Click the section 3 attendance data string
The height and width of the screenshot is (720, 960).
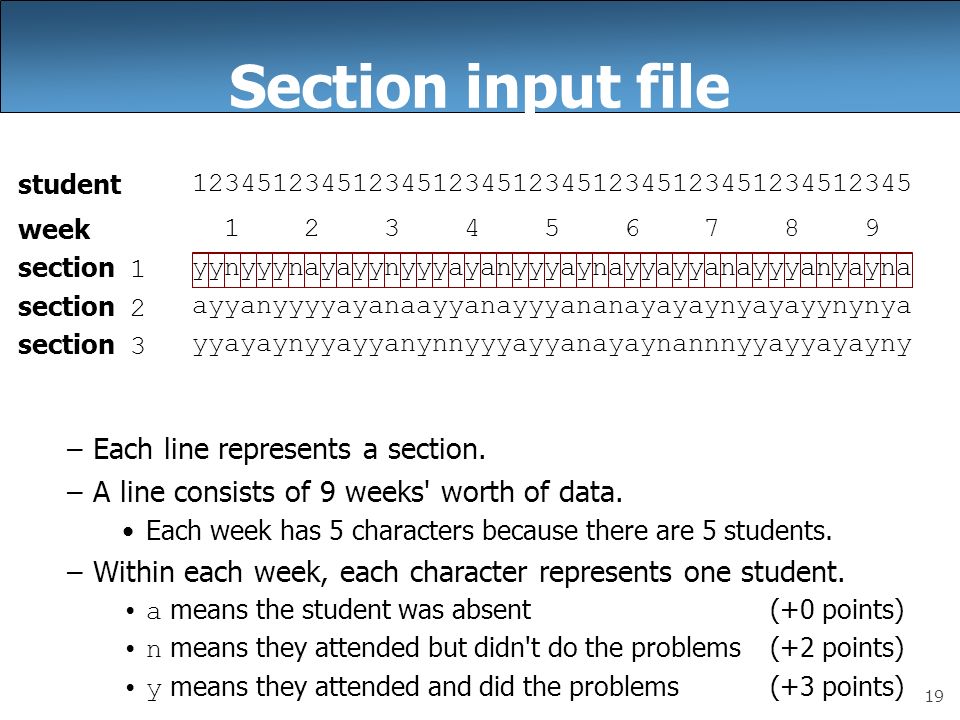pyautogui.click(x=552, y=345)
